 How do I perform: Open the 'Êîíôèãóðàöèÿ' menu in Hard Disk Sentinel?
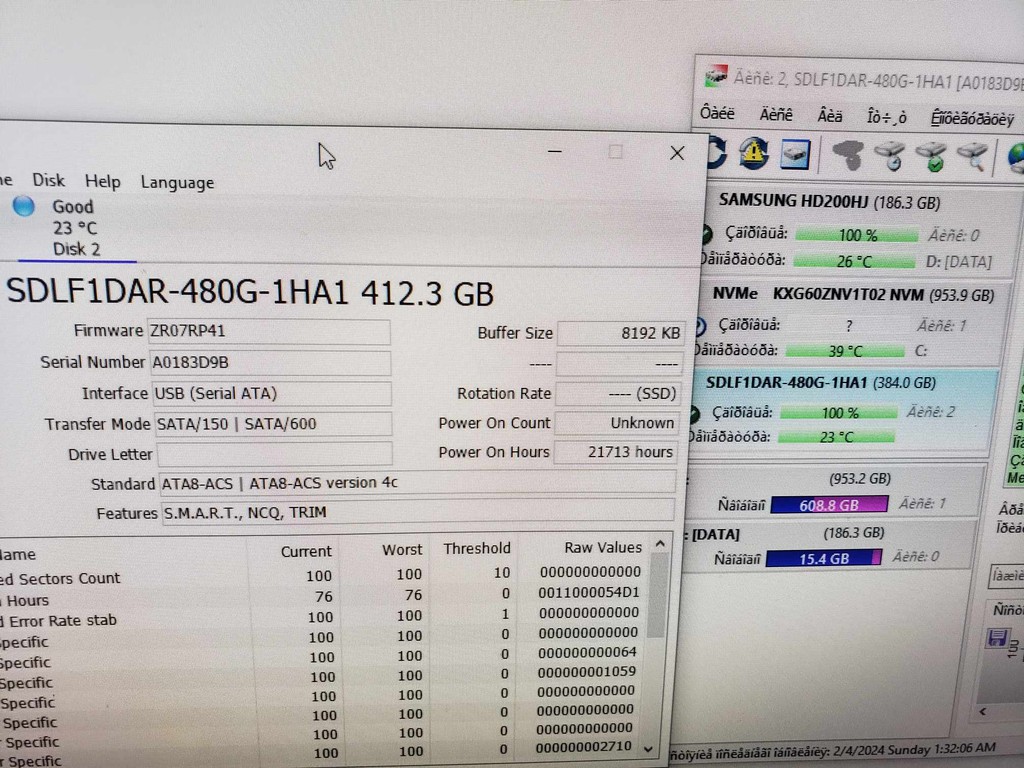pyautogui.click(x=972, y=120)
